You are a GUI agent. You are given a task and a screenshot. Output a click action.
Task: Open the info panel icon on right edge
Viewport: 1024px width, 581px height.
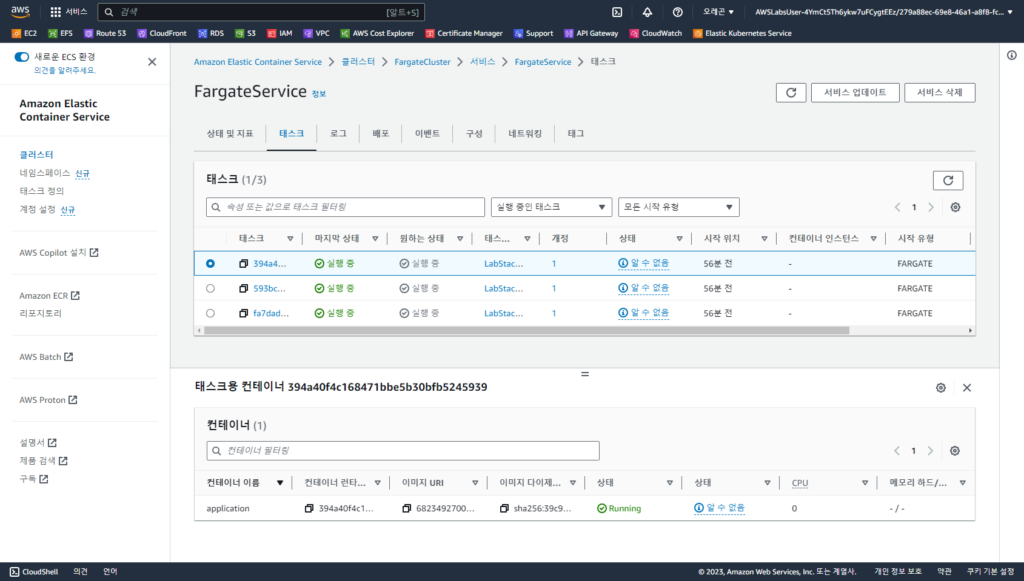[1012, 55]
